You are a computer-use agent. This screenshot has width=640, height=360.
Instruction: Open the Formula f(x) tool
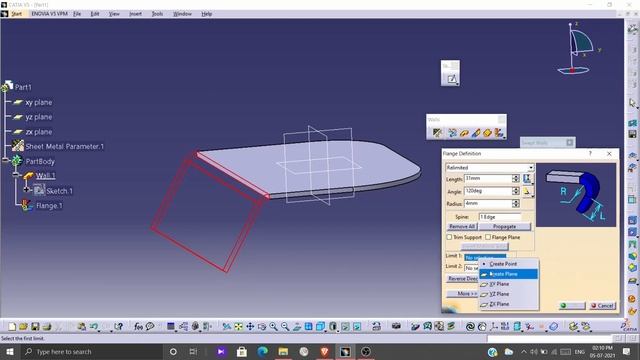pyautogui.click(x=138, y=327)
